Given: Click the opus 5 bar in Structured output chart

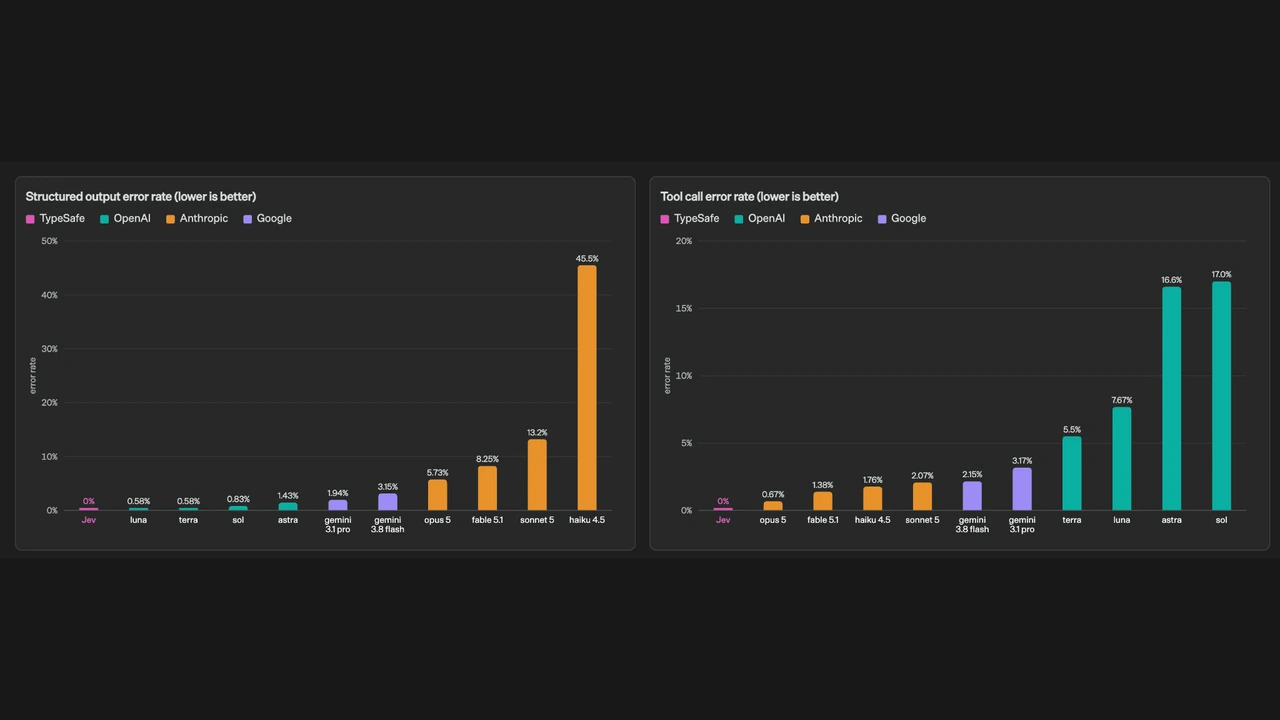Looking at the screenshot, I should point(437,495).
